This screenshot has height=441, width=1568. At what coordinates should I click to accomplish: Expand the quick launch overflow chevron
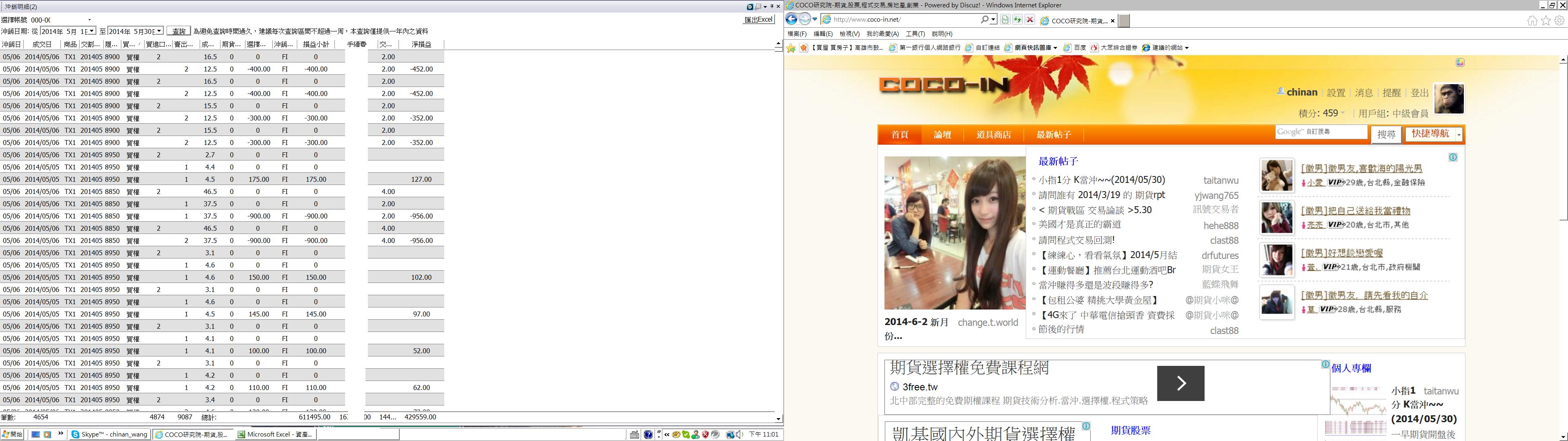tap(61, 434)
